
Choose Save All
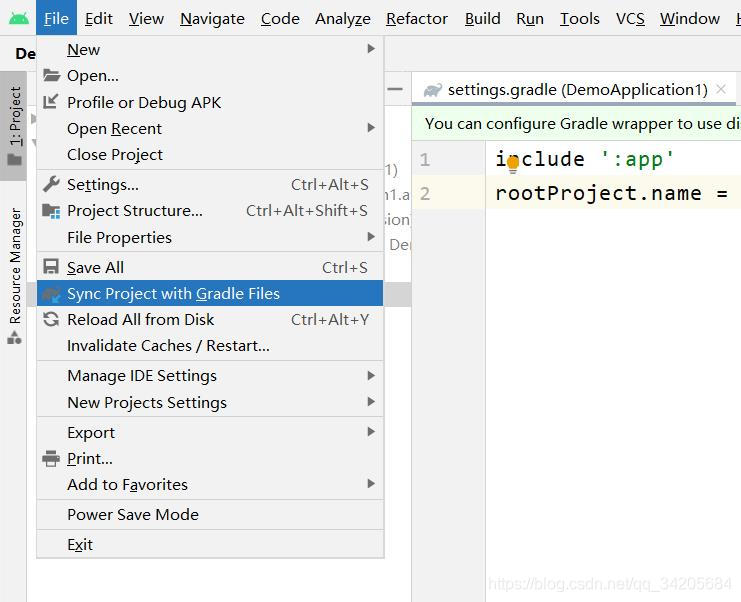pos(210,267)
